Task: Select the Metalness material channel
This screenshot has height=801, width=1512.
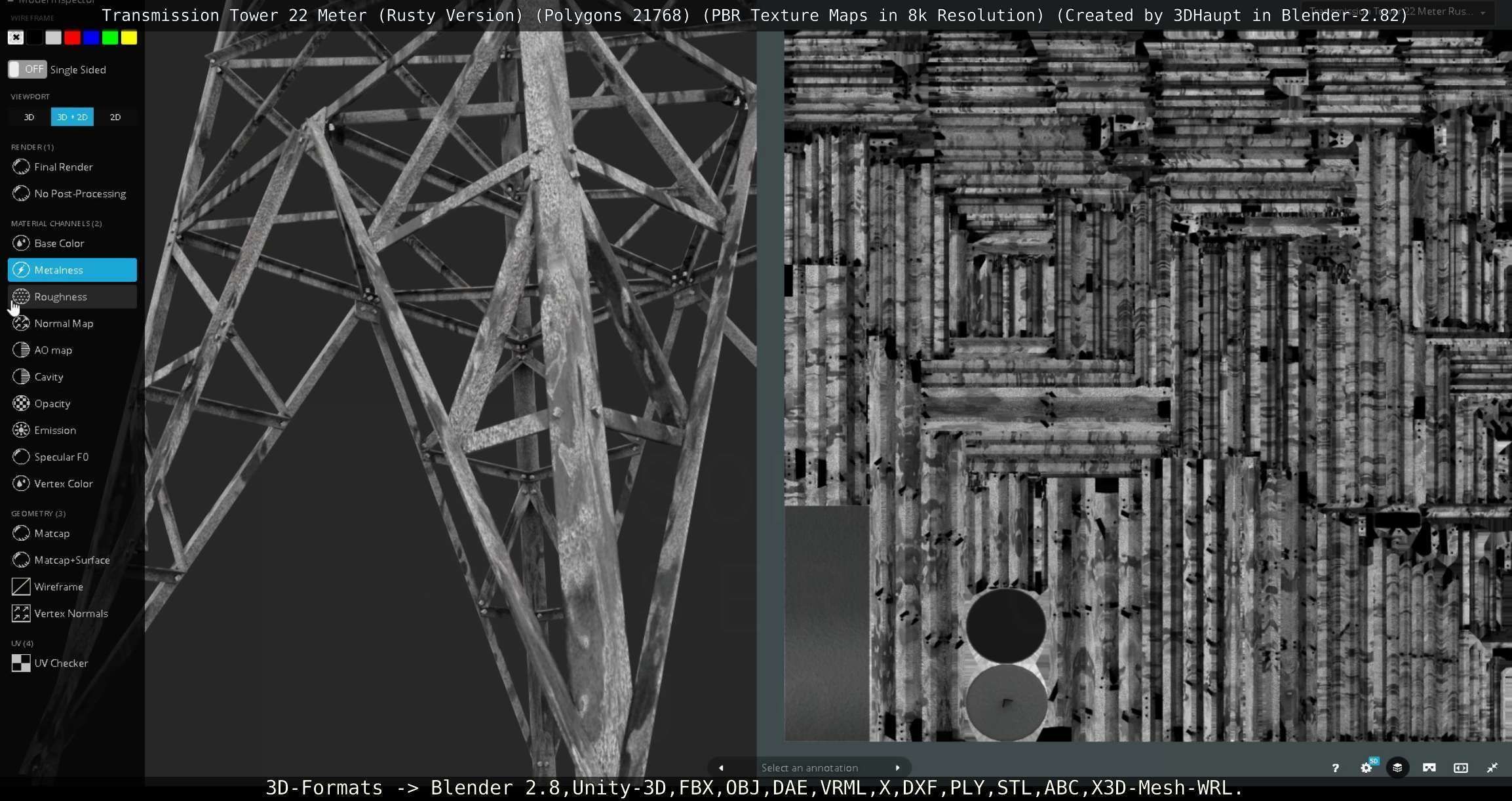Action: (72, 270)
